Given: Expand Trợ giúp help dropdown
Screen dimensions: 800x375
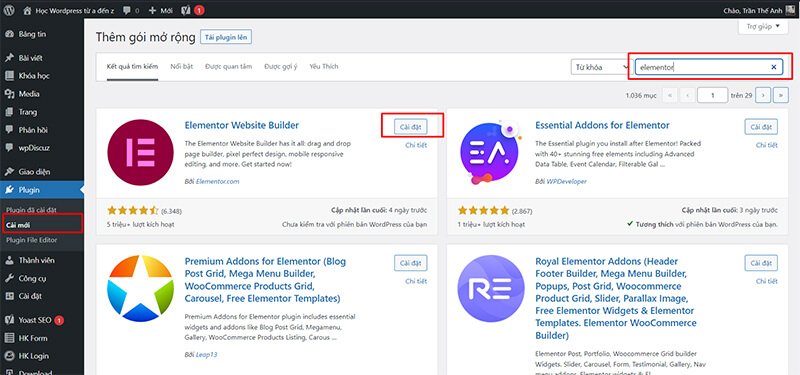Looking at the screenshot, I should (x=763, y=27).
